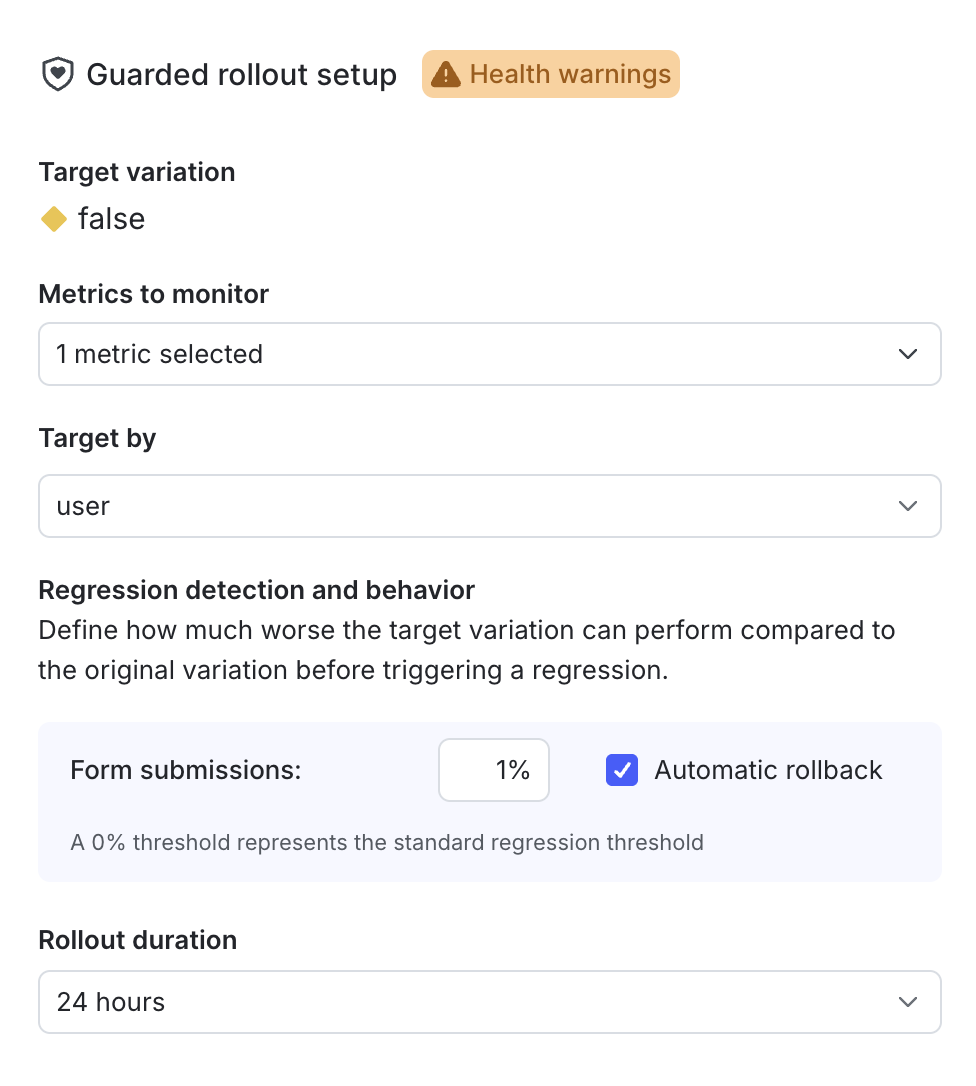The height and width of the screenshot is (1086, 976).
Task: Click the Regression detection and behavior heading
Action: point(256,590)
